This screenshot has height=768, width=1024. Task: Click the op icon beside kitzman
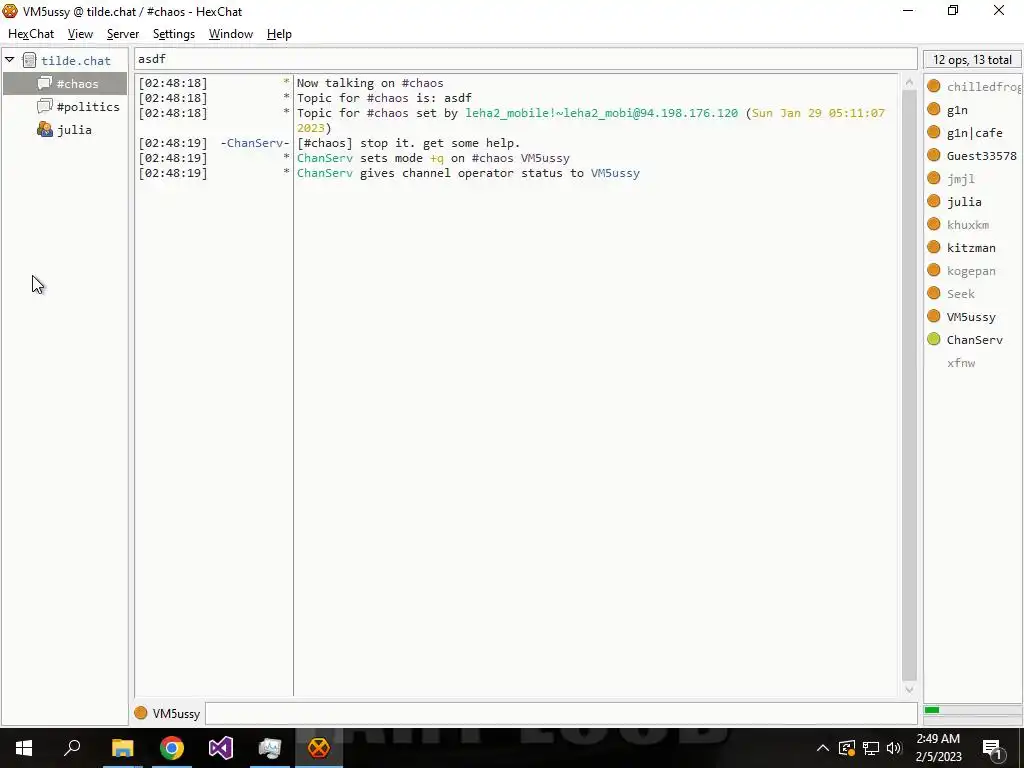(x=934, y=247)
